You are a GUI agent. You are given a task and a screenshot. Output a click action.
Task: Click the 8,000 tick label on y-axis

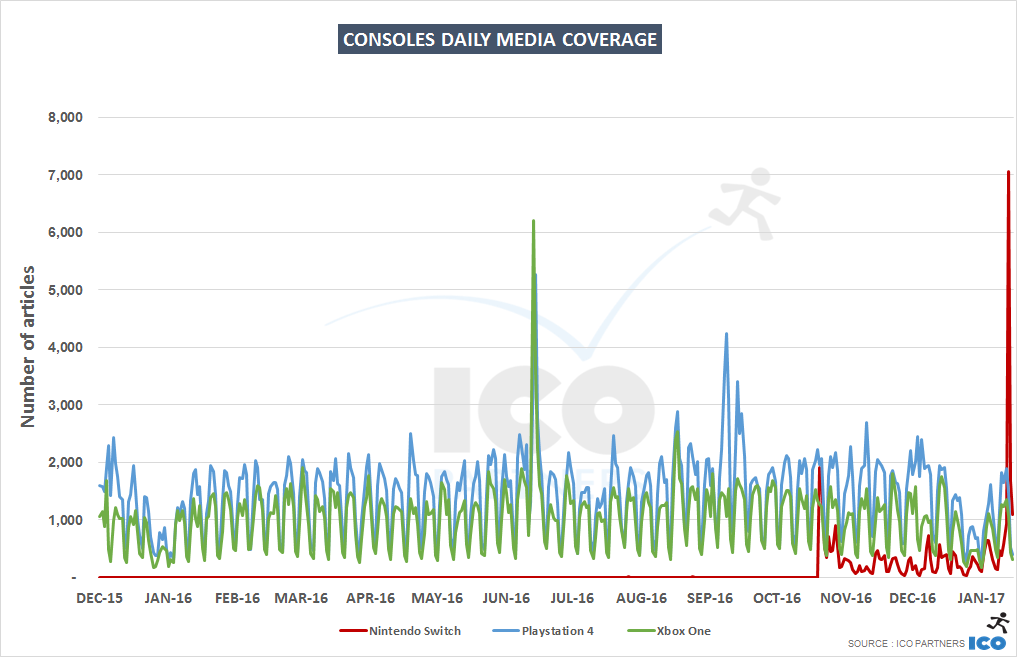click(x=65, y=117)
